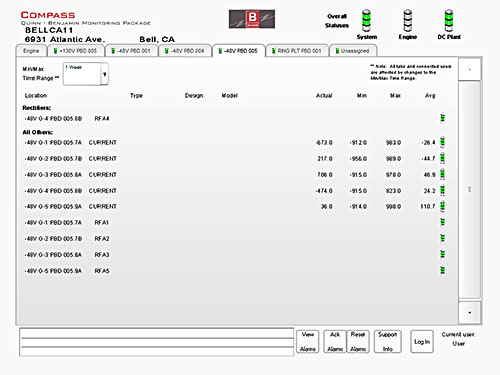Screen dimensions: 500x375
Task: Click status indicator for RFA5 row
Action: (x=443, y=270)
